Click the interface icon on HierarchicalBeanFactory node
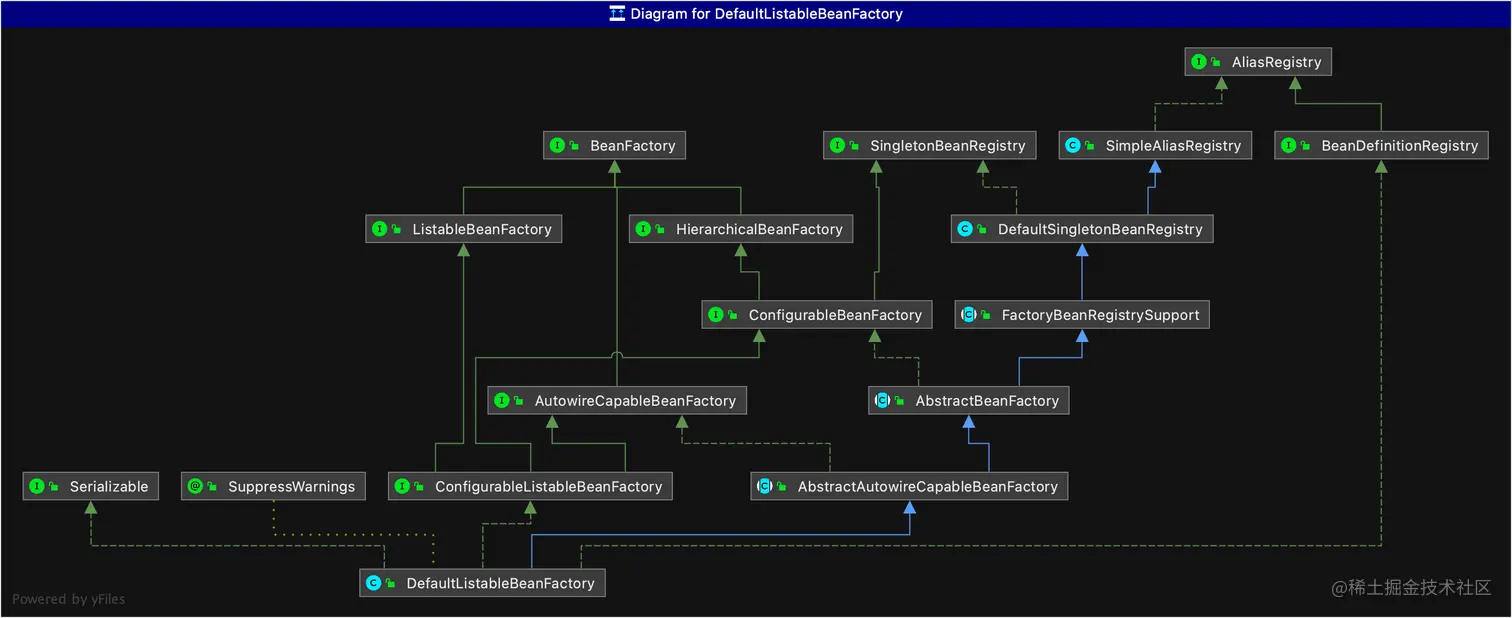Image resolution: width=1512 pixels, height=618 pixels. pyautogui.click(x=643, y=230)
